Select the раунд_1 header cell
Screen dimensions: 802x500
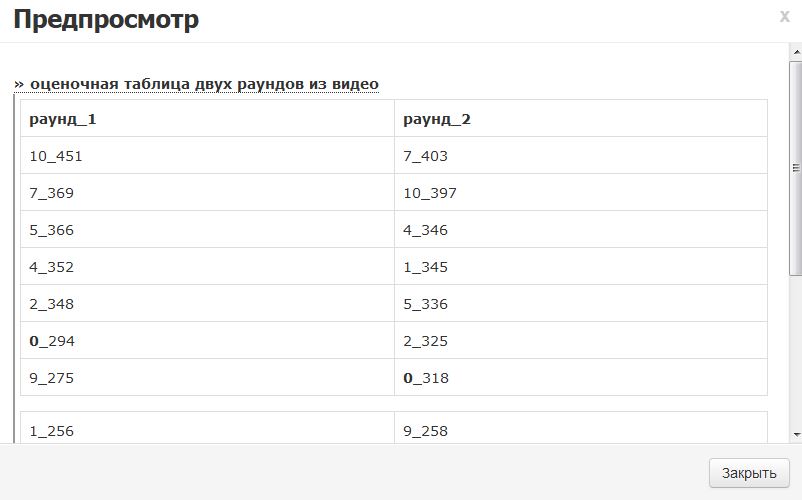click(207, 119)
